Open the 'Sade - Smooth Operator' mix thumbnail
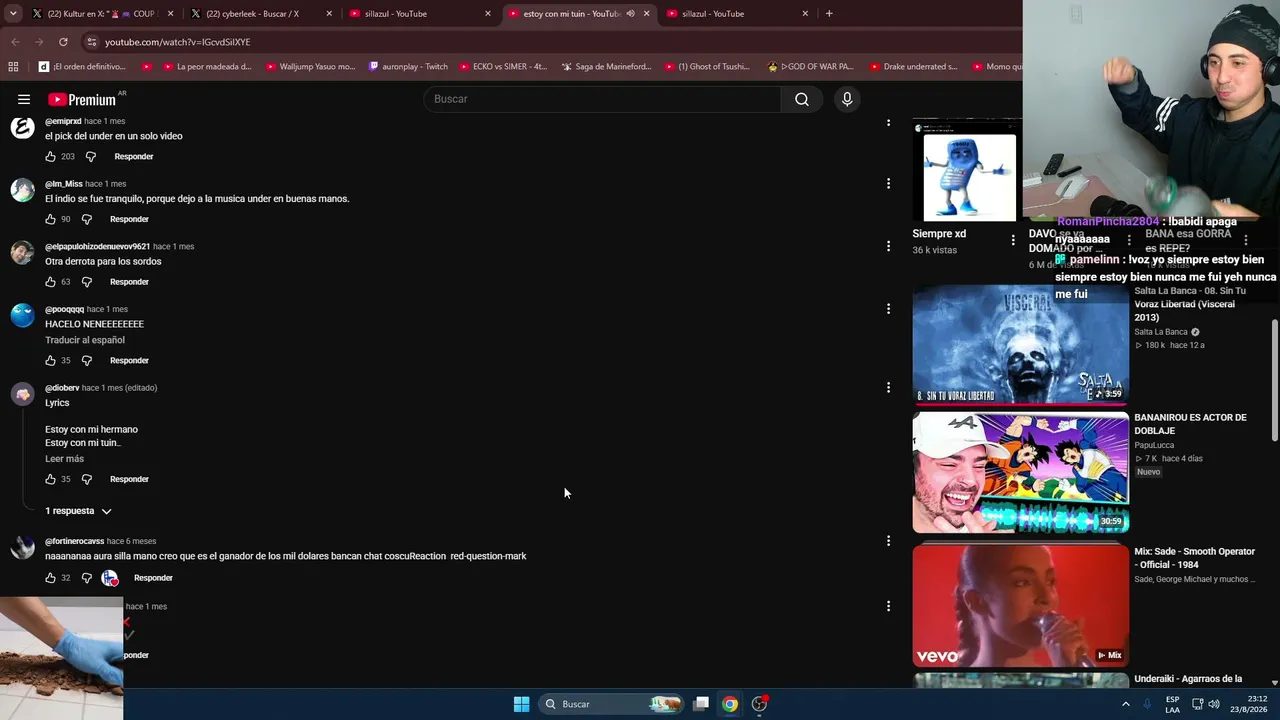The height and width of the screenshot is (720, 1280). click(x=1020, y=605)
